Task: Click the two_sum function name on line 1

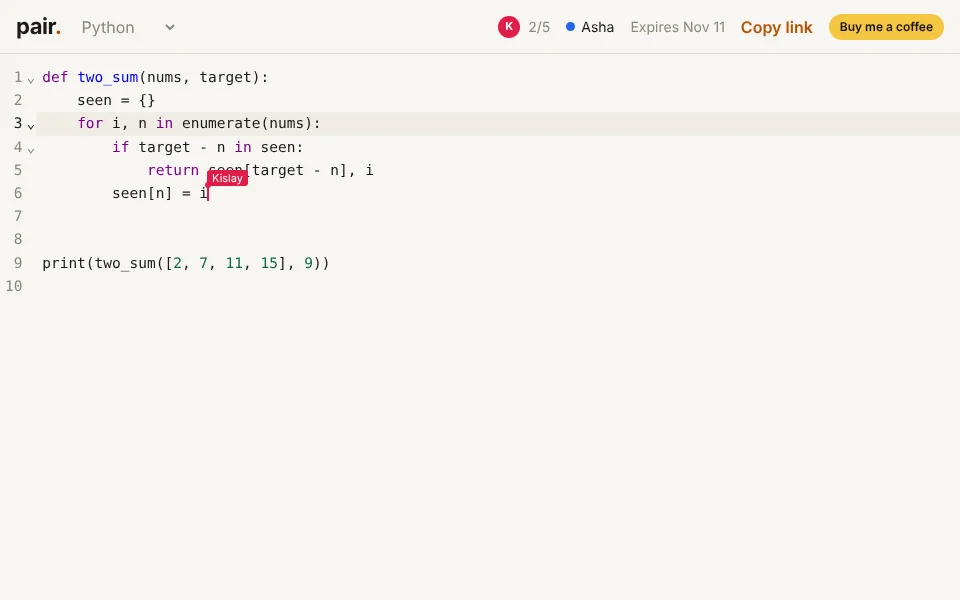Action: [x=108, y=77]
